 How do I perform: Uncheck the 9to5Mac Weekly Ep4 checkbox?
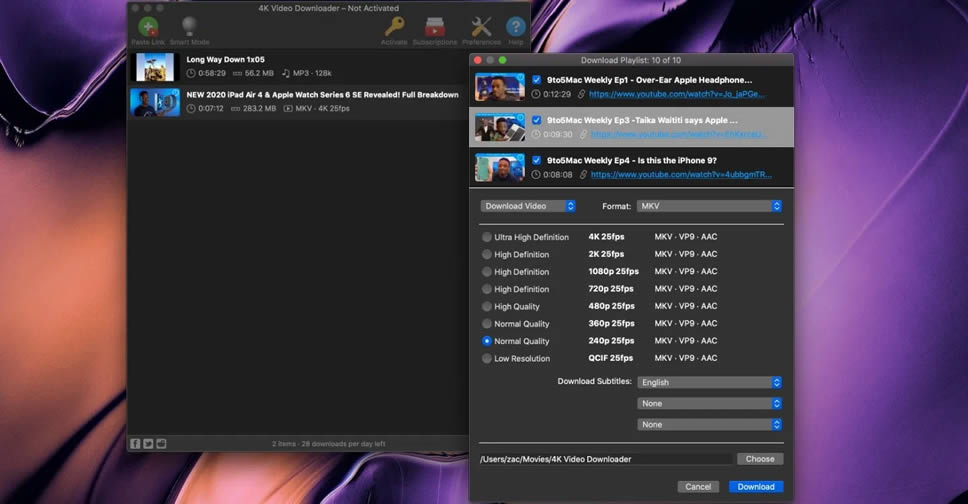(x=537, y=160)
